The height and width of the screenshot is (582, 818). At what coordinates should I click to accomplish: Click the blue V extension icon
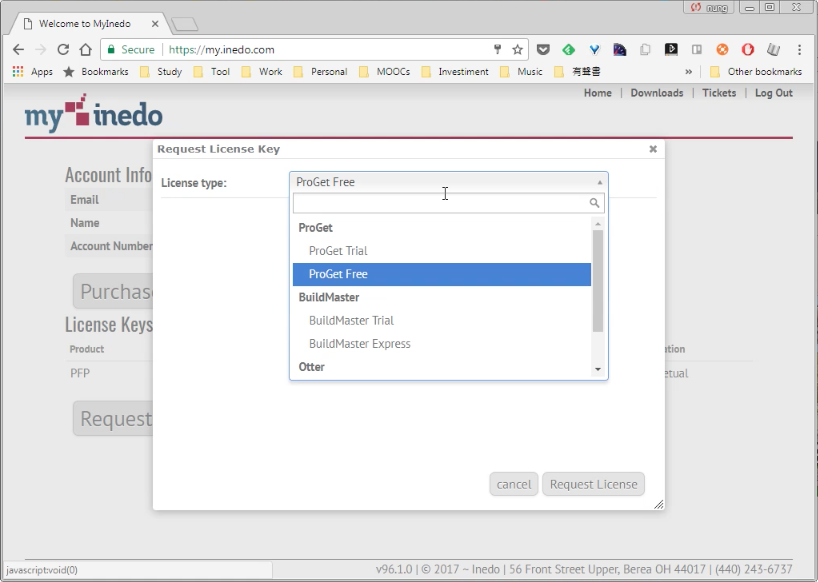tap(594, 50)
